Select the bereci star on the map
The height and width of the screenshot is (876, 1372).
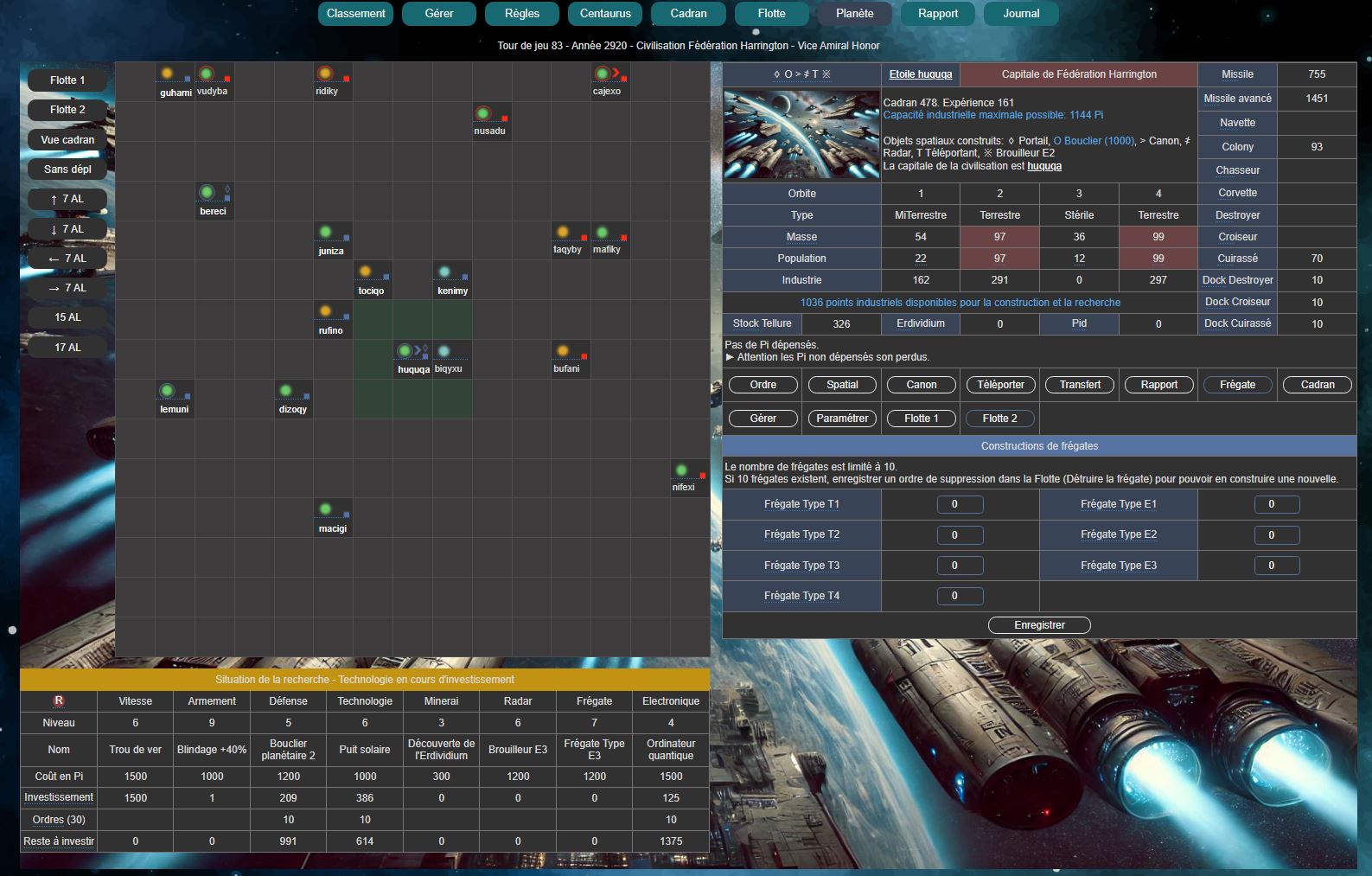pos(207,192)
